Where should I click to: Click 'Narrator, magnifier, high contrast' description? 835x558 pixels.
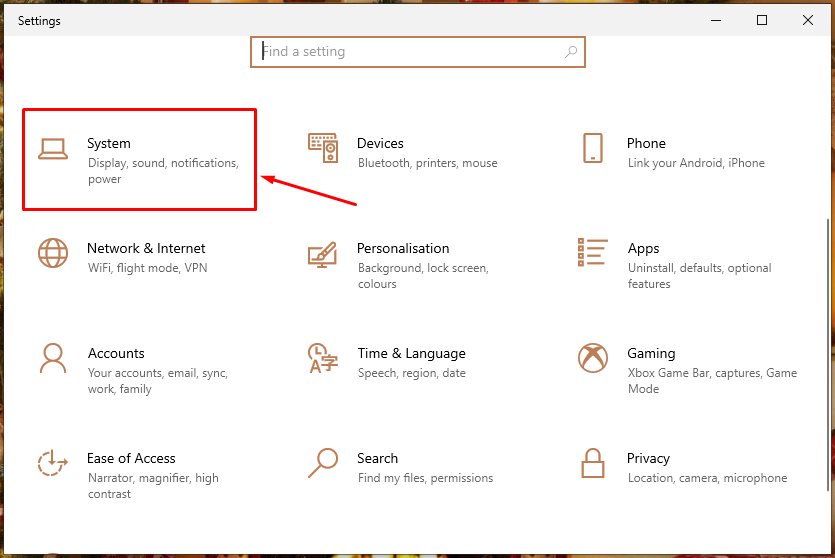tap(153, 486)
